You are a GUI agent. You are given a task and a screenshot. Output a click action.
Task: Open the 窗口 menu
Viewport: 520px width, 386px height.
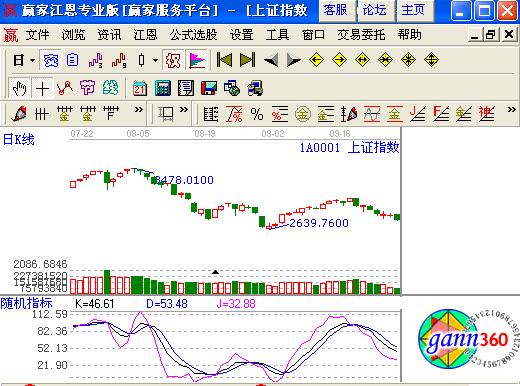click(x=313, y=35)
